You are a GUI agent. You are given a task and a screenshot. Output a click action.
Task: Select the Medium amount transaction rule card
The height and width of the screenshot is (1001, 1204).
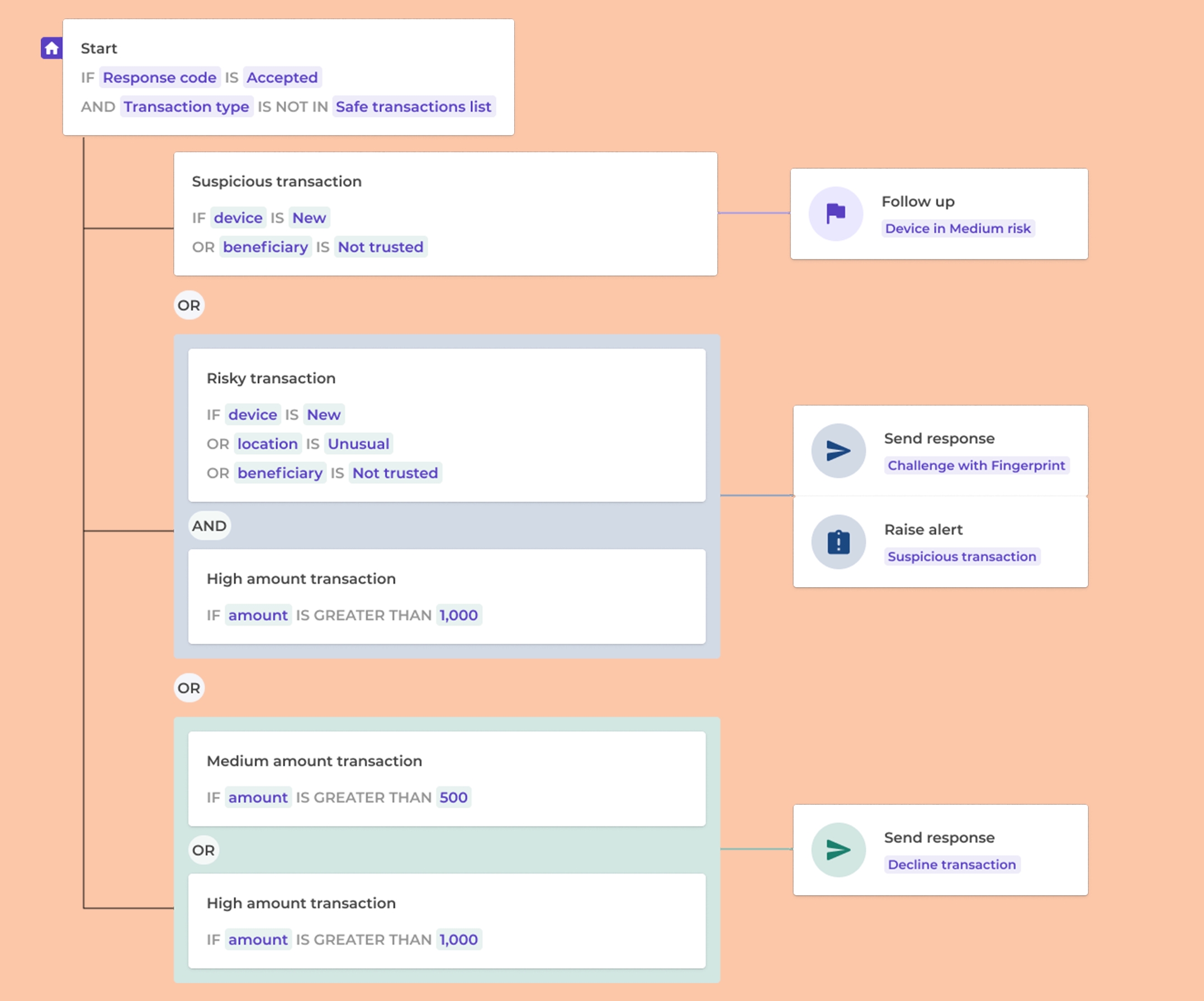[446, 778]
